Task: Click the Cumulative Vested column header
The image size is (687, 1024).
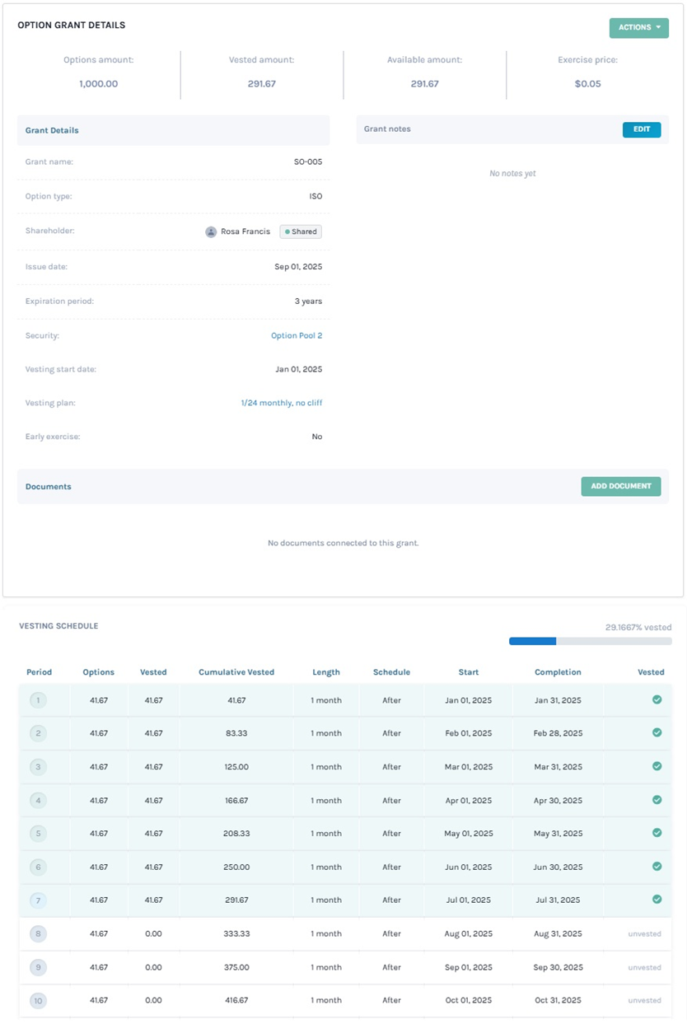Action: coord(236,673)
